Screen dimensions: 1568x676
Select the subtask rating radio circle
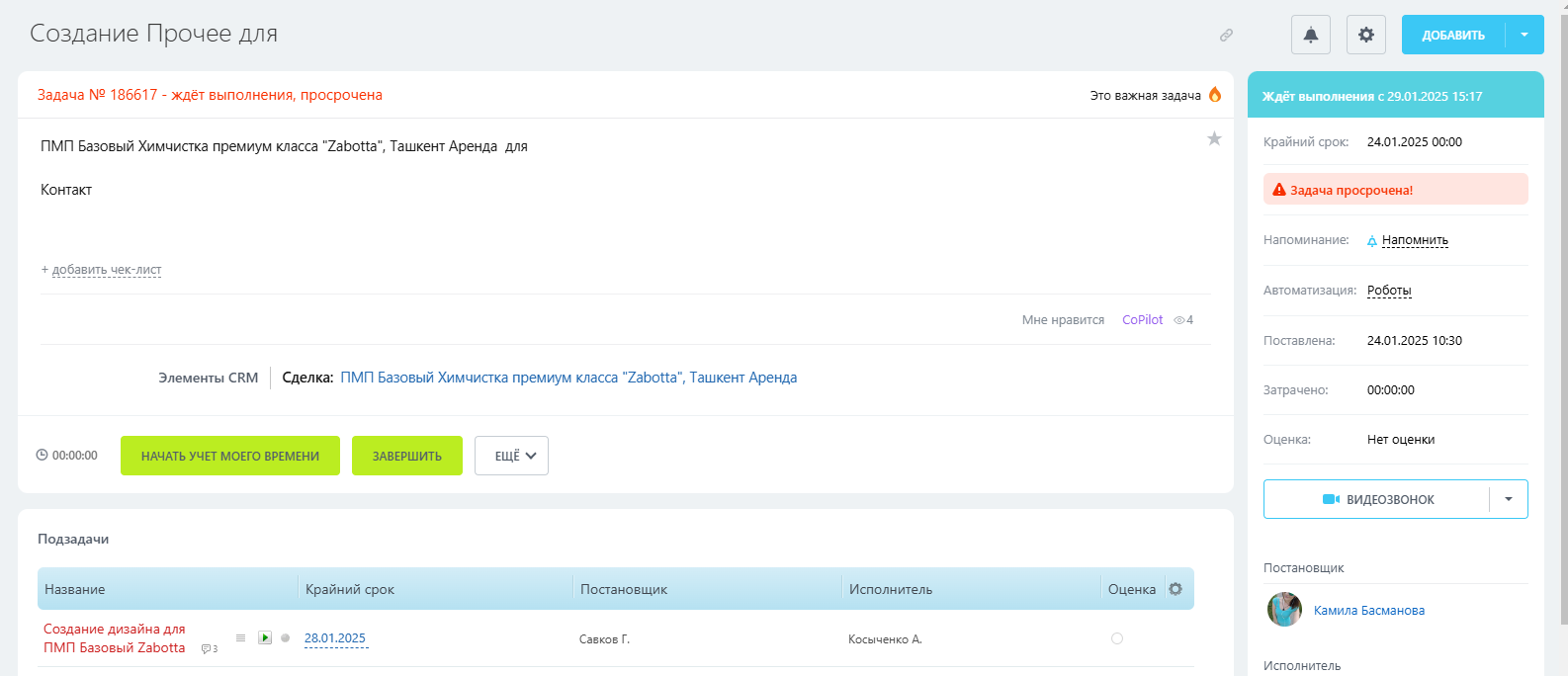tap(1117, 638)
